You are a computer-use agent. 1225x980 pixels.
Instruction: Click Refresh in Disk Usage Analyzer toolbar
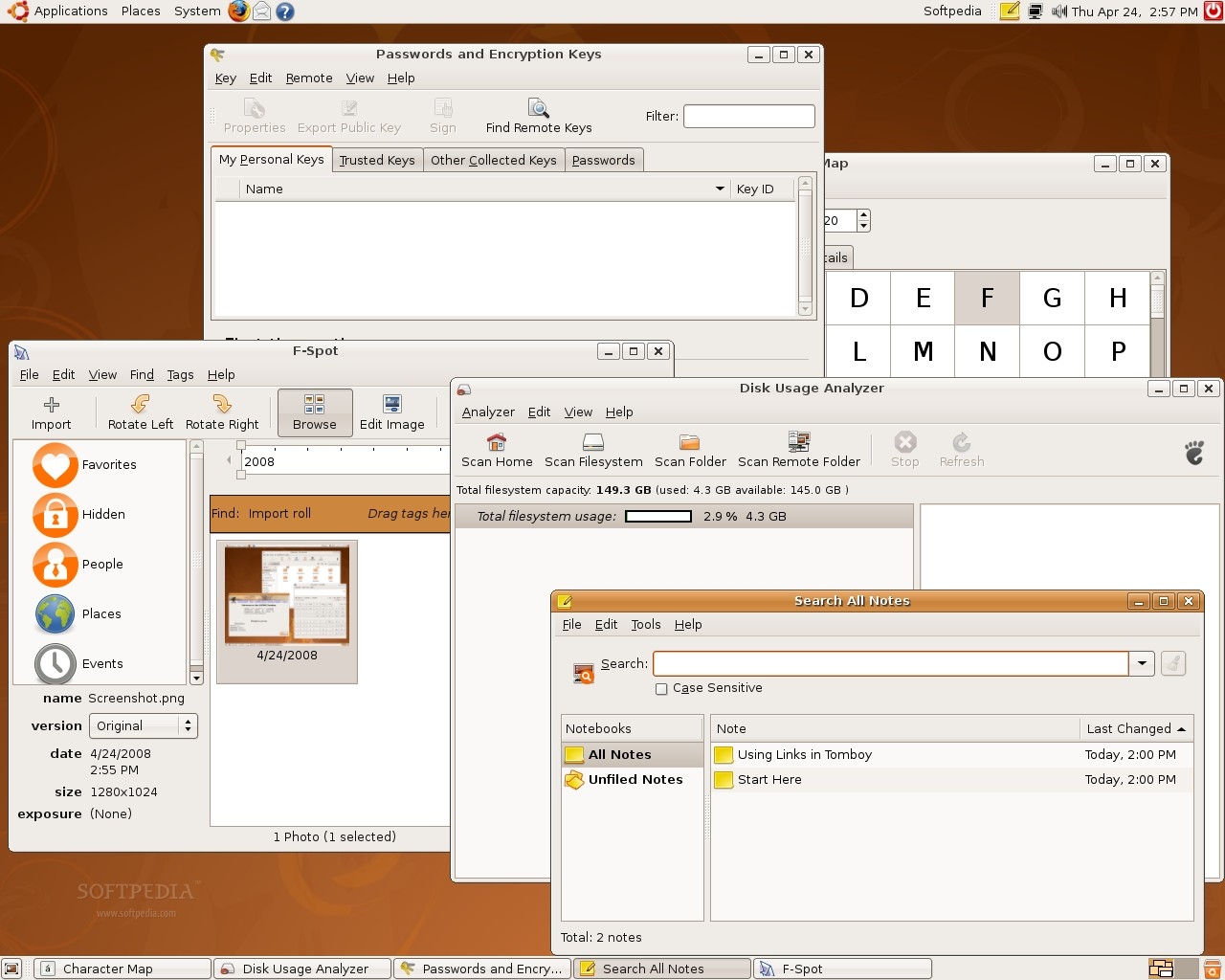pos(962,450)
